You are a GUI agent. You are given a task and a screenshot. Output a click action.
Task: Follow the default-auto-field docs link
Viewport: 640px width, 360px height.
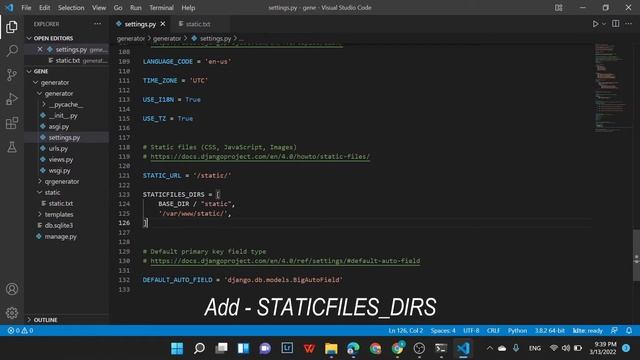click(285, 260)
